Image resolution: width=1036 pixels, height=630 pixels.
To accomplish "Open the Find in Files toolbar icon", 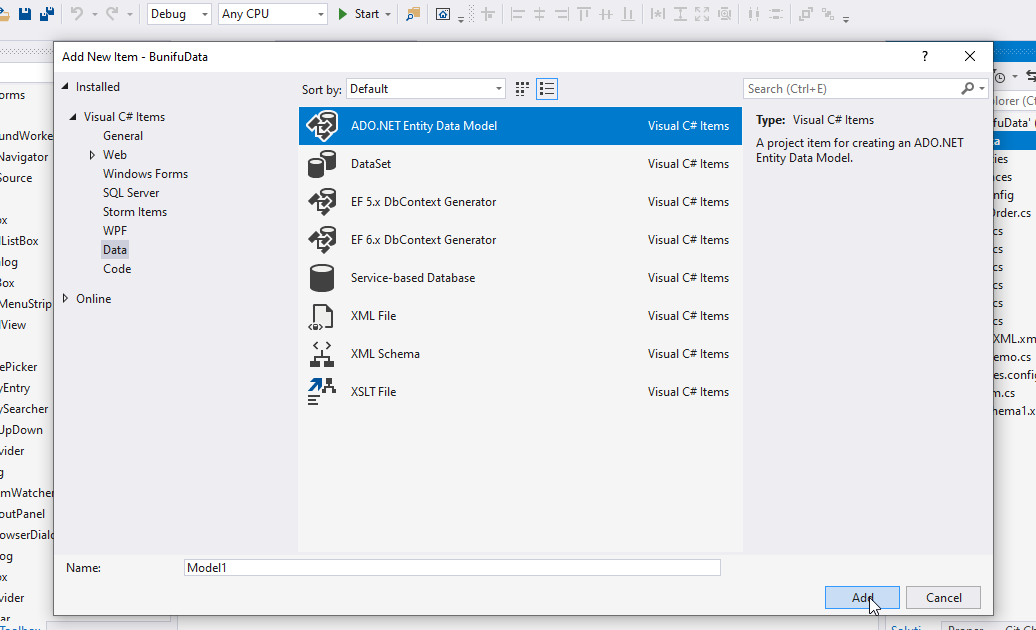I will [413, 14].
